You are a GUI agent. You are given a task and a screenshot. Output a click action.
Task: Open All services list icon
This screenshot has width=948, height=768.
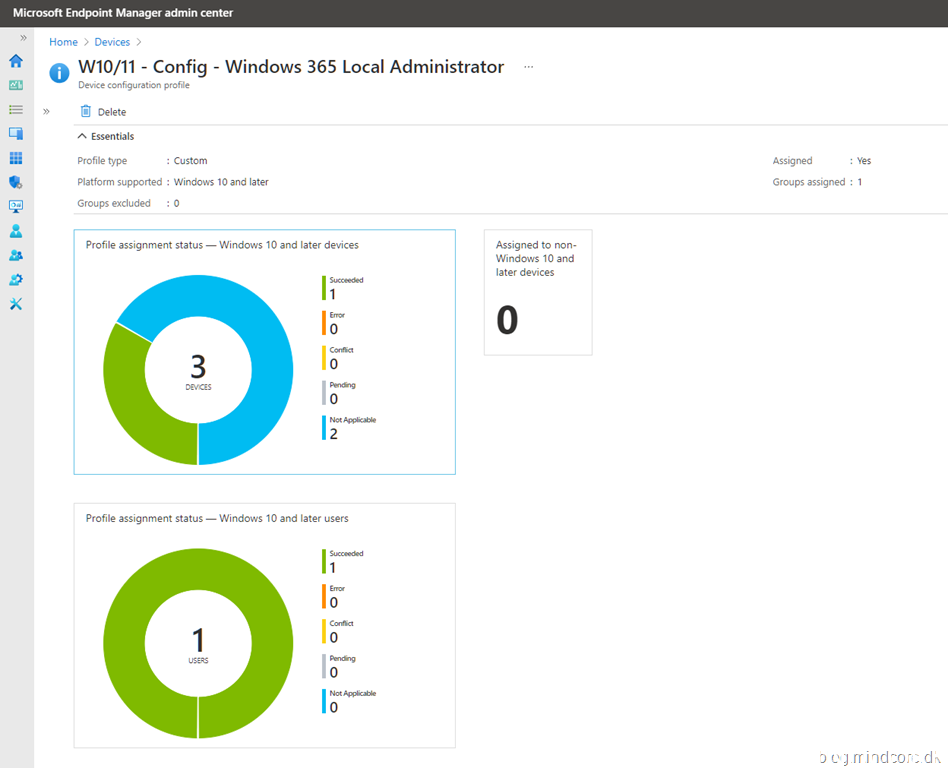click(16, 109)
